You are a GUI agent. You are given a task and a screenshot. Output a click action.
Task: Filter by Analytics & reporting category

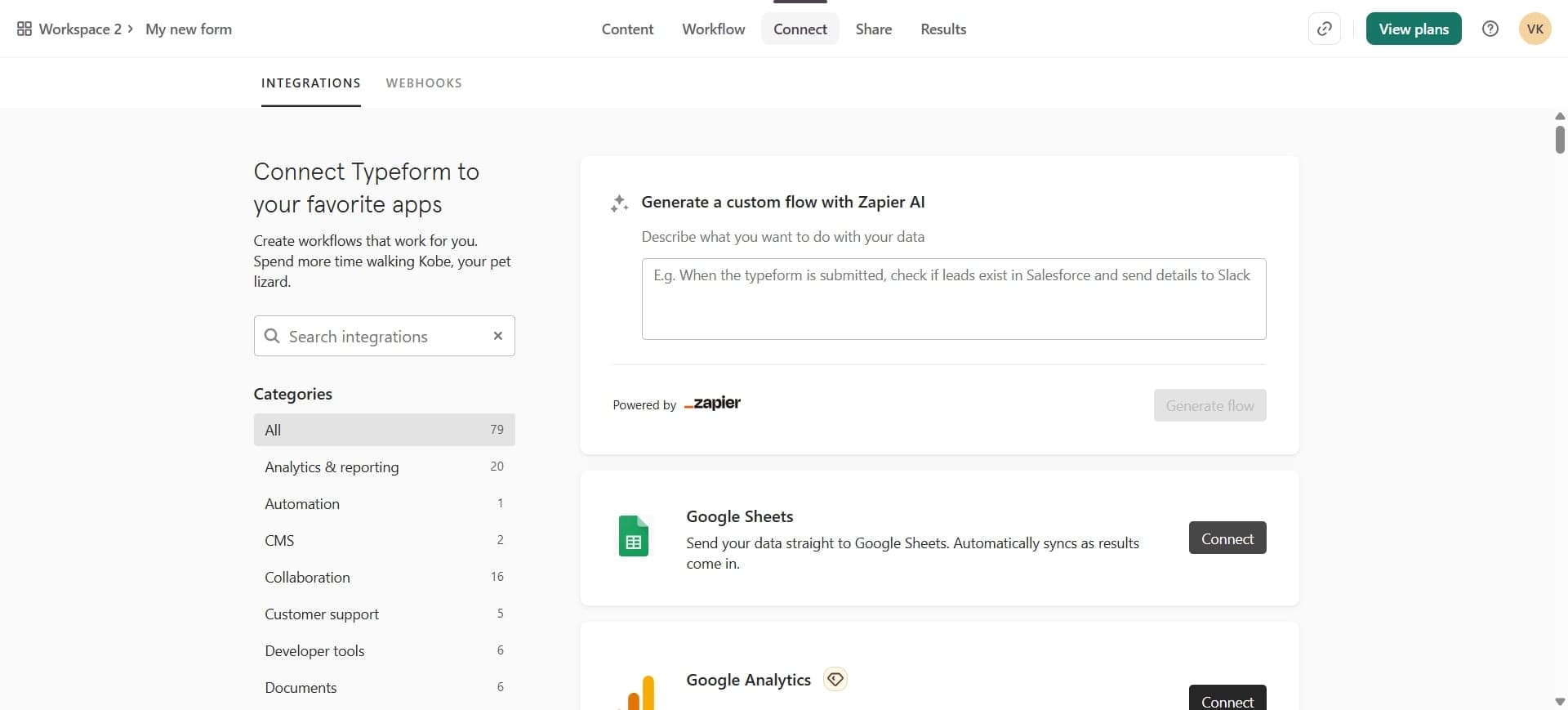pos(385,467)
